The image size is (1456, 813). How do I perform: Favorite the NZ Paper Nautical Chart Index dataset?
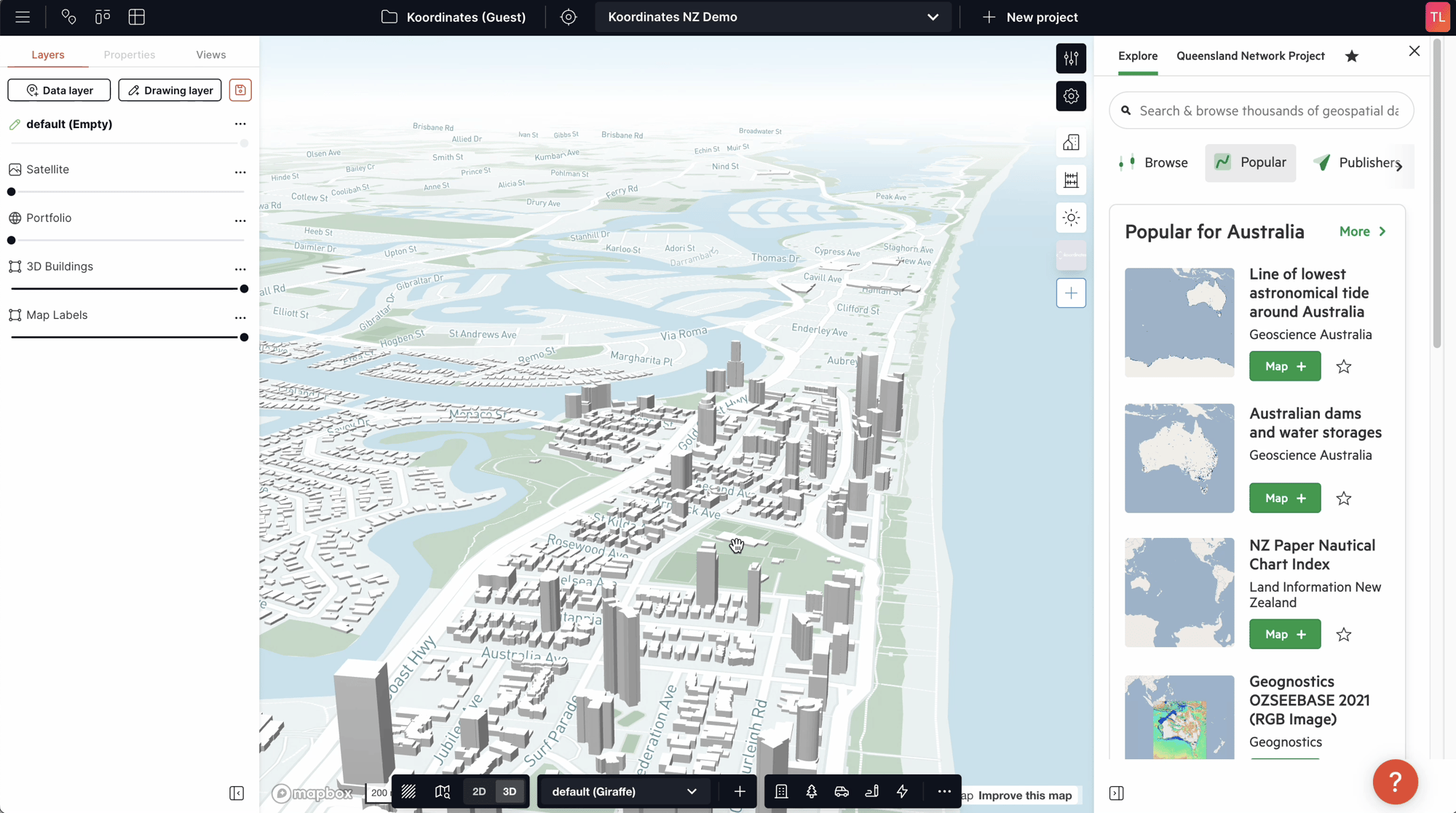point(1344,635)
